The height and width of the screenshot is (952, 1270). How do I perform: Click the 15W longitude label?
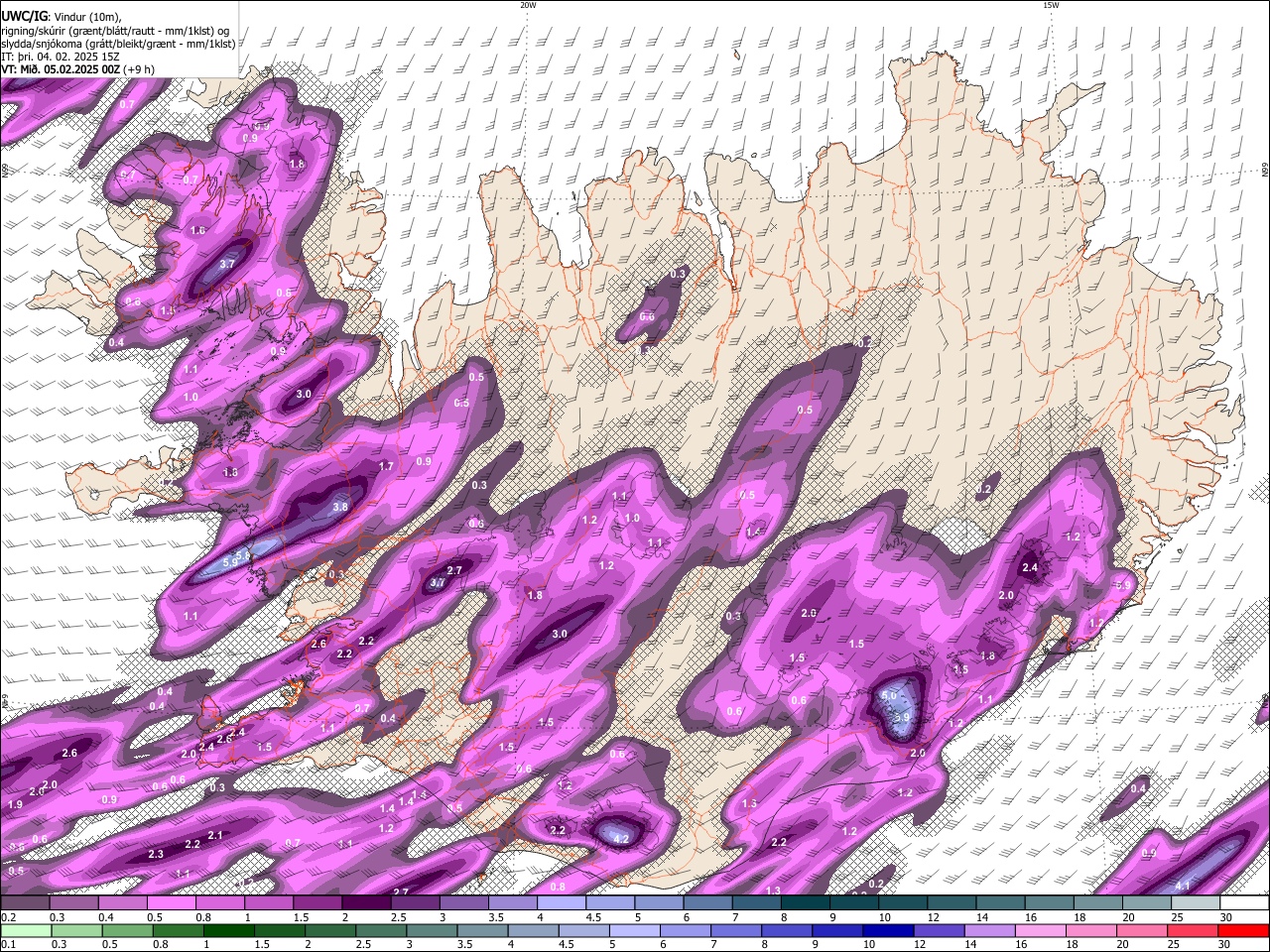click(x=1051, y=5)
